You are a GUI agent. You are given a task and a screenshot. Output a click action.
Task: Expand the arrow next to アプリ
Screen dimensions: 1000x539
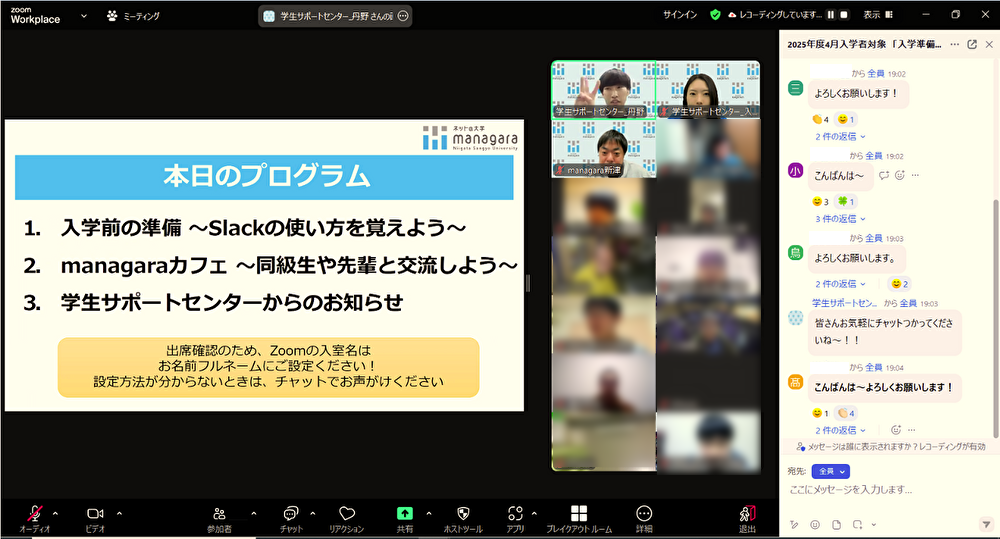[x=534, y=513]
